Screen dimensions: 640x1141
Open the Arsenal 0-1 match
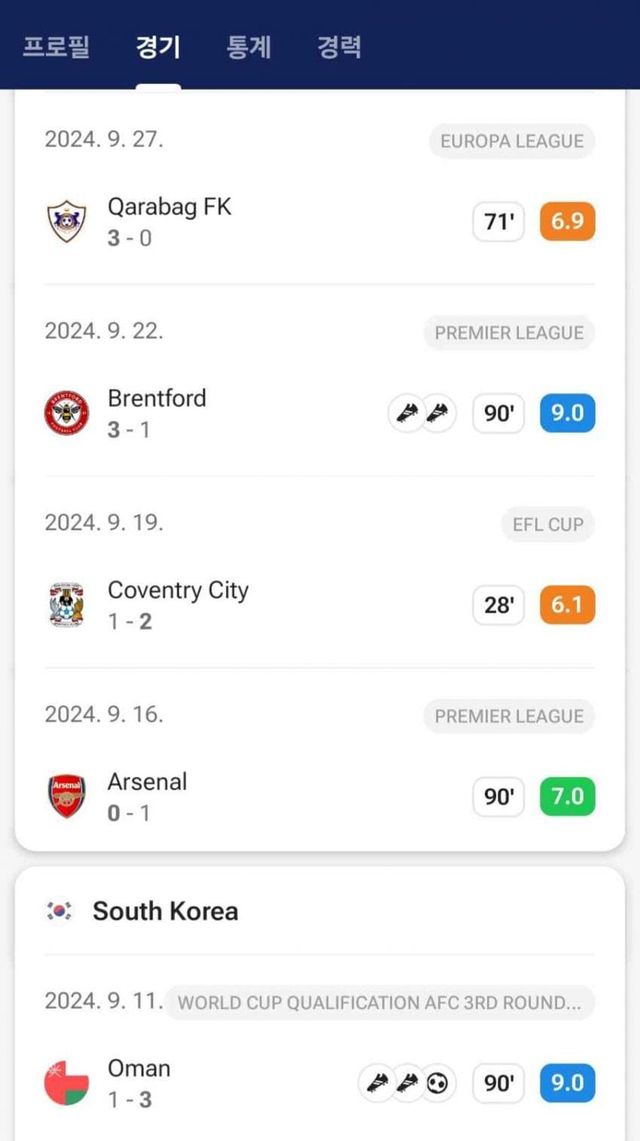tap(250, 797)
